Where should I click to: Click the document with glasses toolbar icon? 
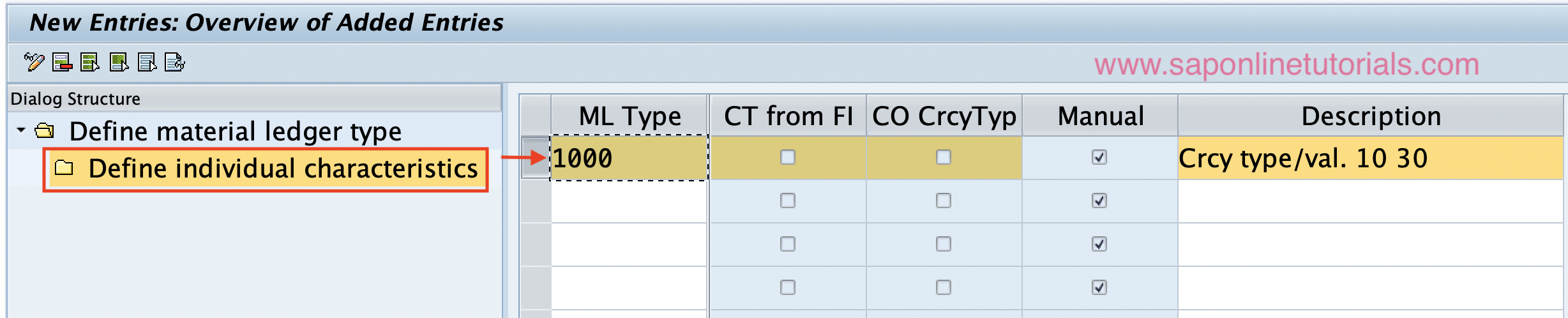[175, 63]
